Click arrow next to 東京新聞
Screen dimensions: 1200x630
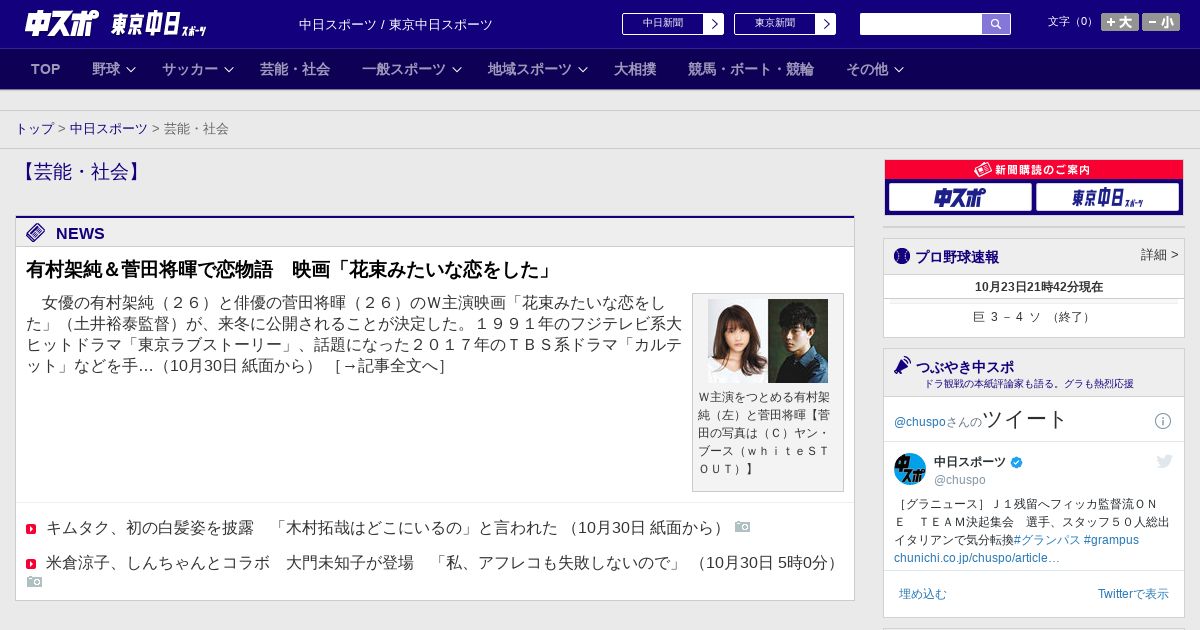[826, 24]
